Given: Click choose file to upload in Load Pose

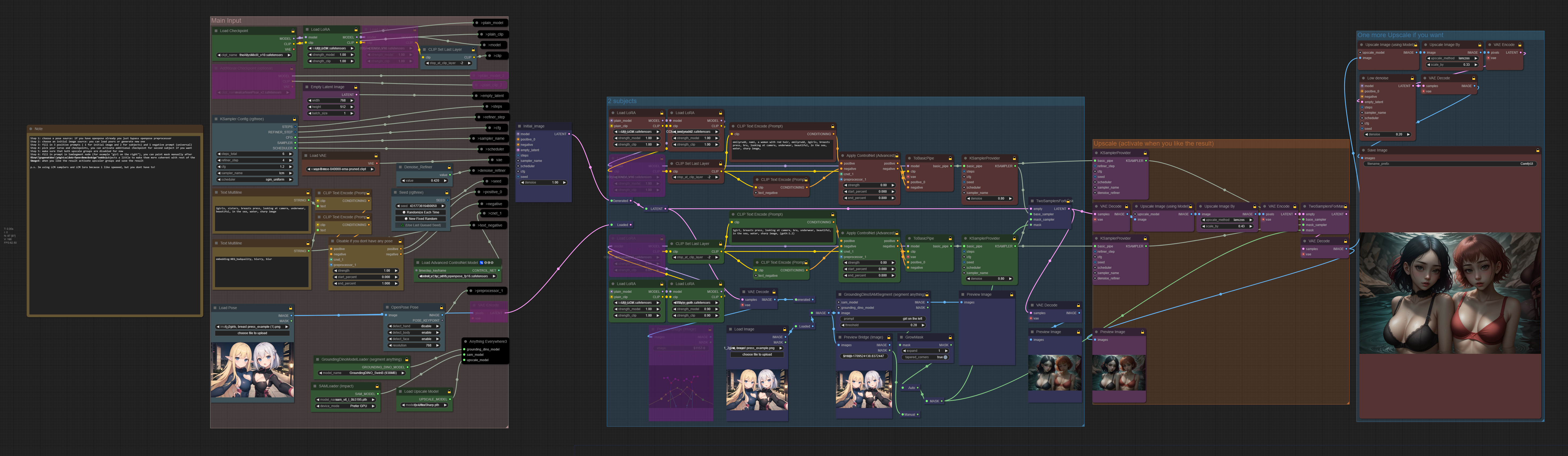Looking at the screenshot, I should 252,333.
